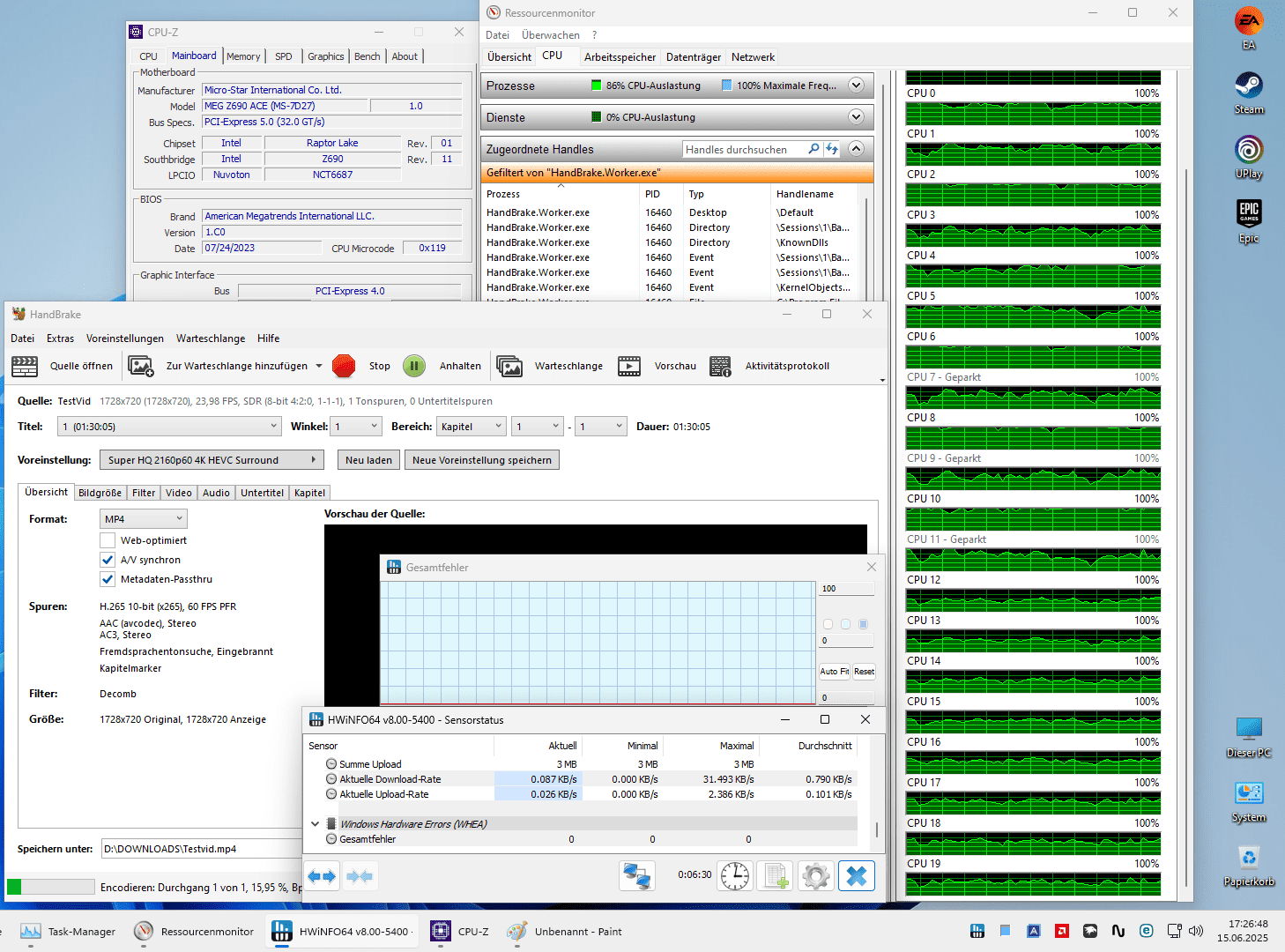Click the green Anhalten pause icon
1285x952 pixels.
point(414,366)
